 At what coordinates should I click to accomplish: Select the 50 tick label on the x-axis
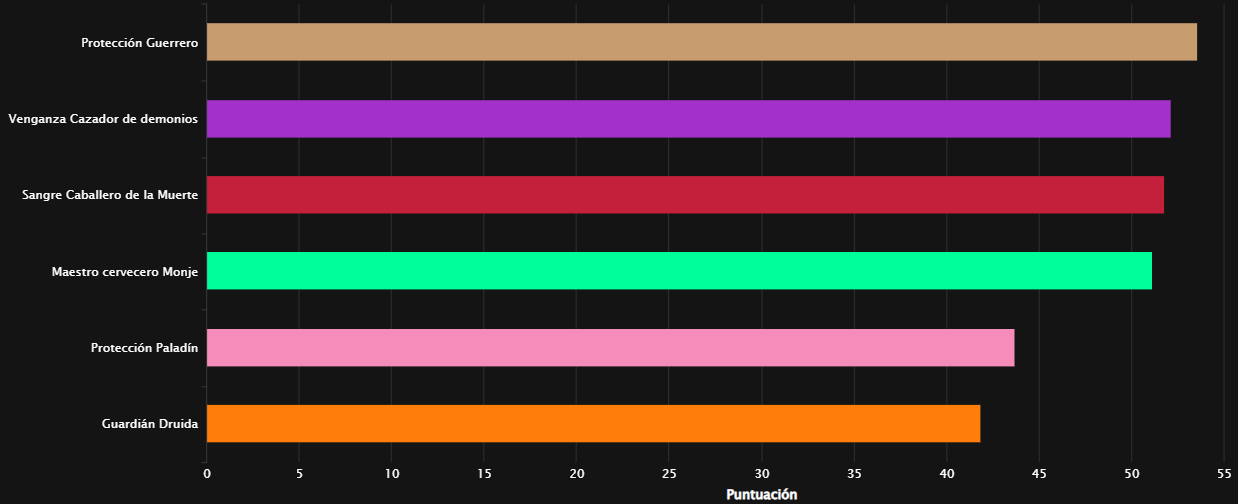click(x=1132, y=473)
